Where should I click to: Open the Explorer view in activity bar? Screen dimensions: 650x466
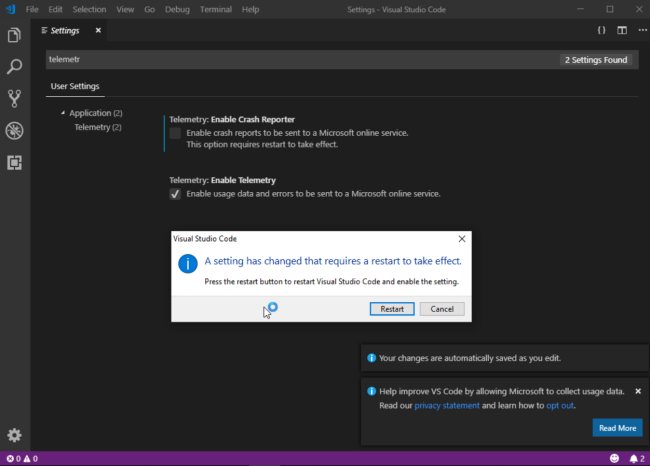(x=14, y=36)
